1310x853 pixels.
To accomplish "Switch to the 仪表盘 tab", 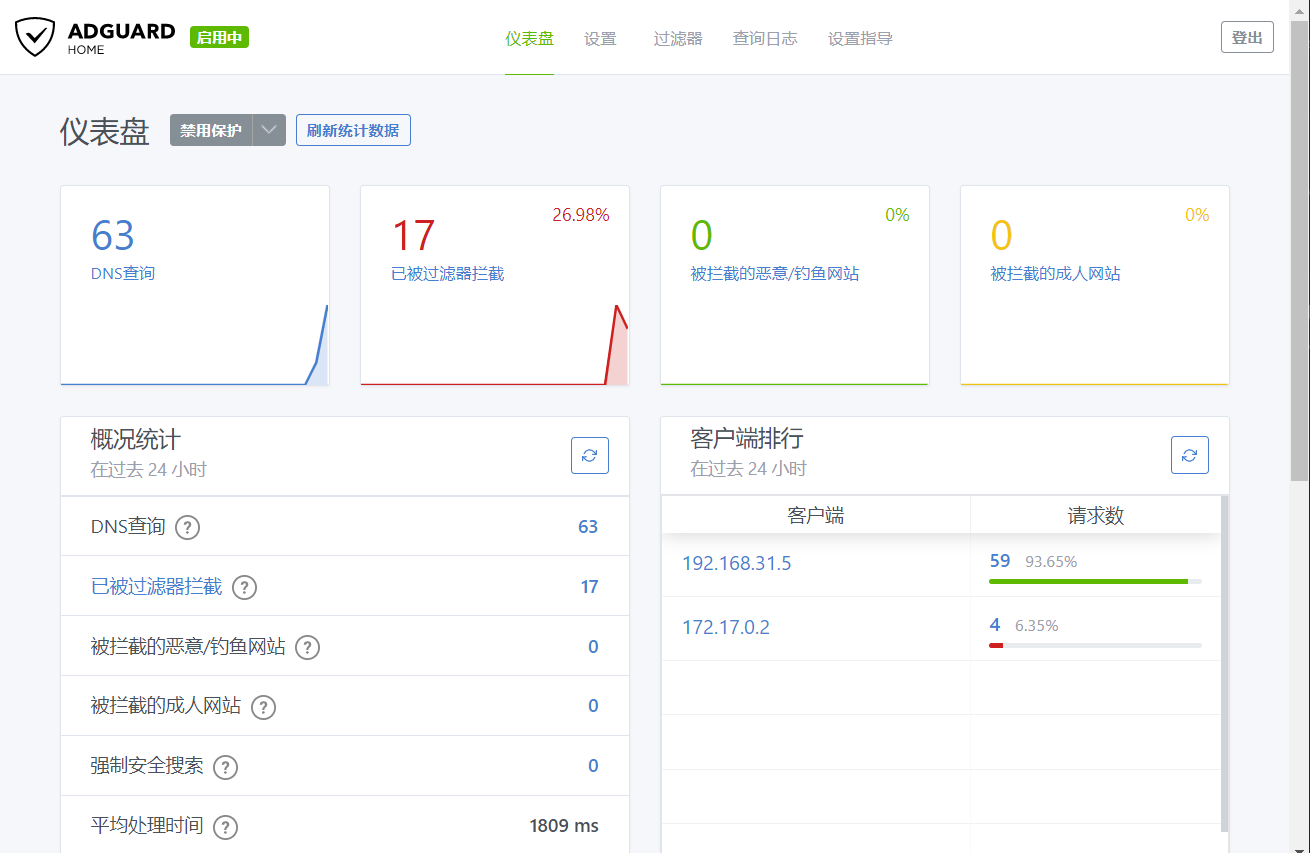I will [x=529, y=38].
